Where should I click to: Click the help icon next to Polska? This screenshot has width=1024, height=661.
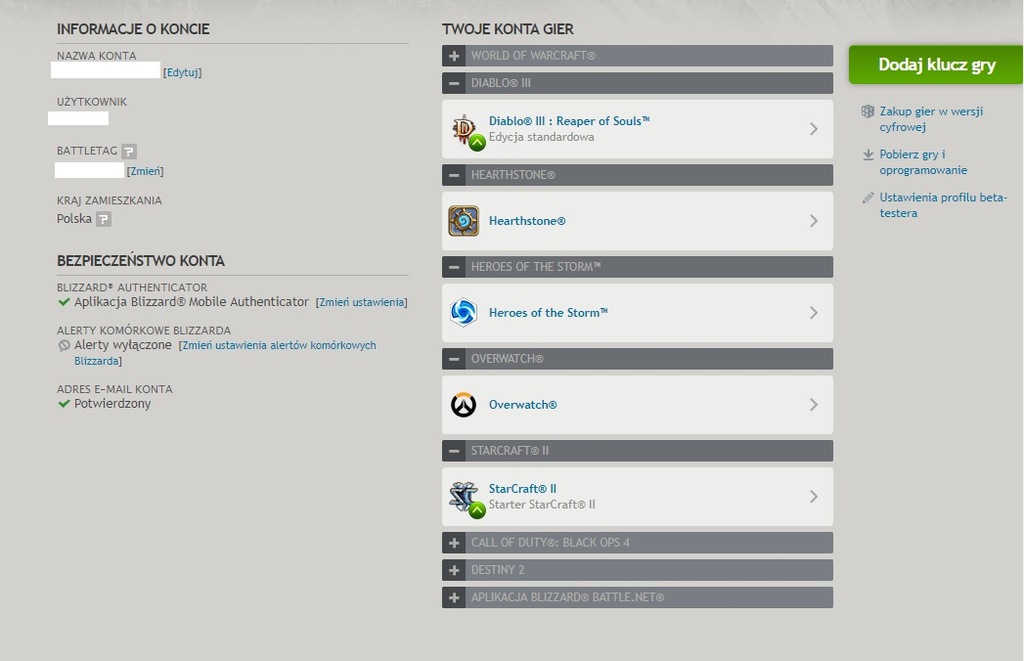pos(104,219)
